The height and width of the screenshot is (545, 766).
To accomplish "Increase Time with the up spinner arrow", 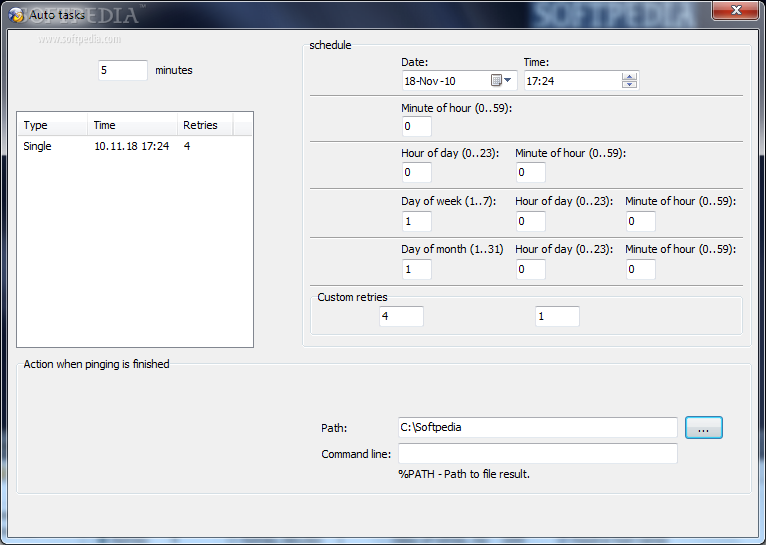I will tap(629, 77).
